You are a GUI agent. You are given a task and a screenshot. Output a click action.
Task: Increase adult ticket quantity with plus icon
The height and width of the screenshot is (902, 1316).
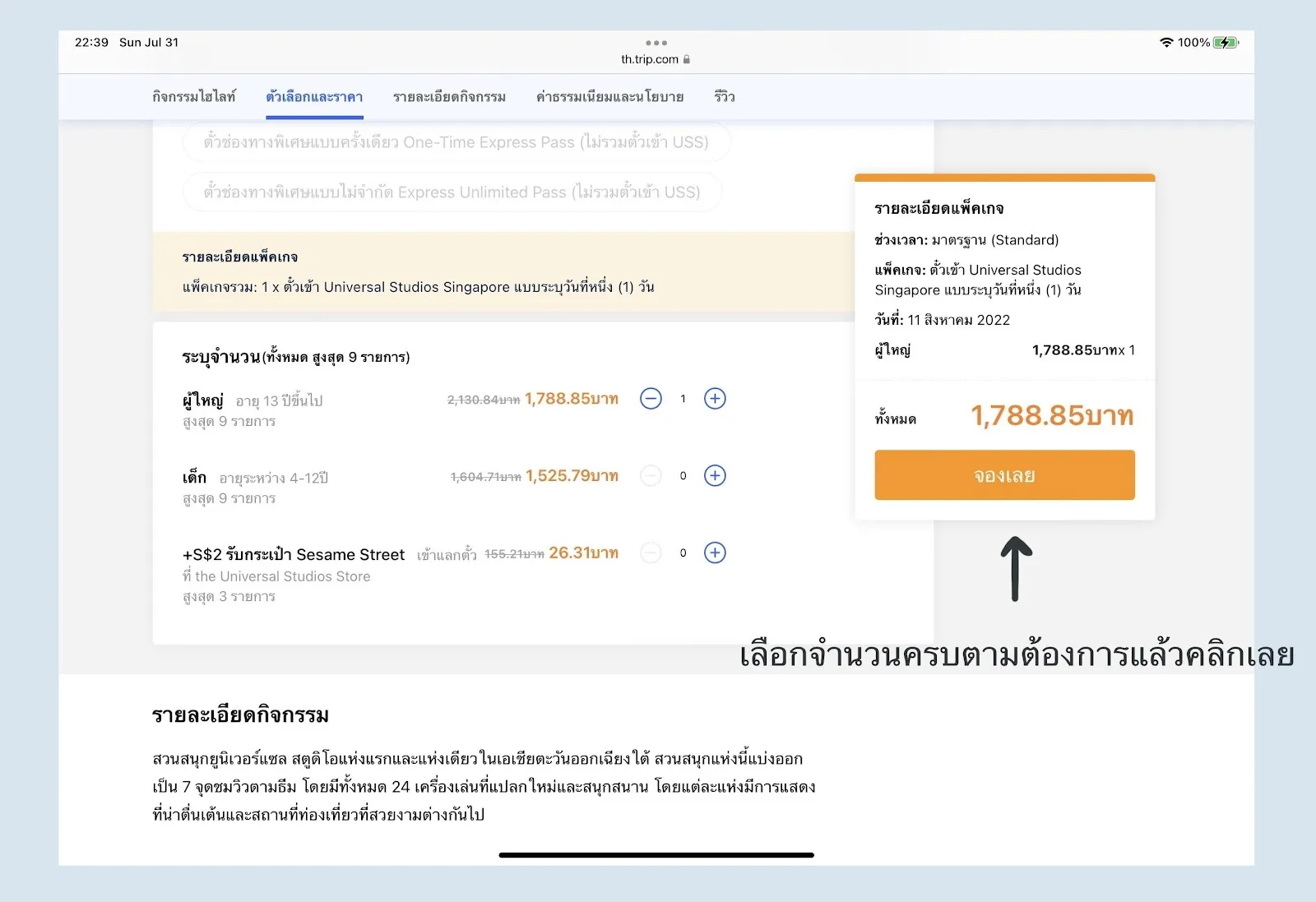click(x=715, y=399)
